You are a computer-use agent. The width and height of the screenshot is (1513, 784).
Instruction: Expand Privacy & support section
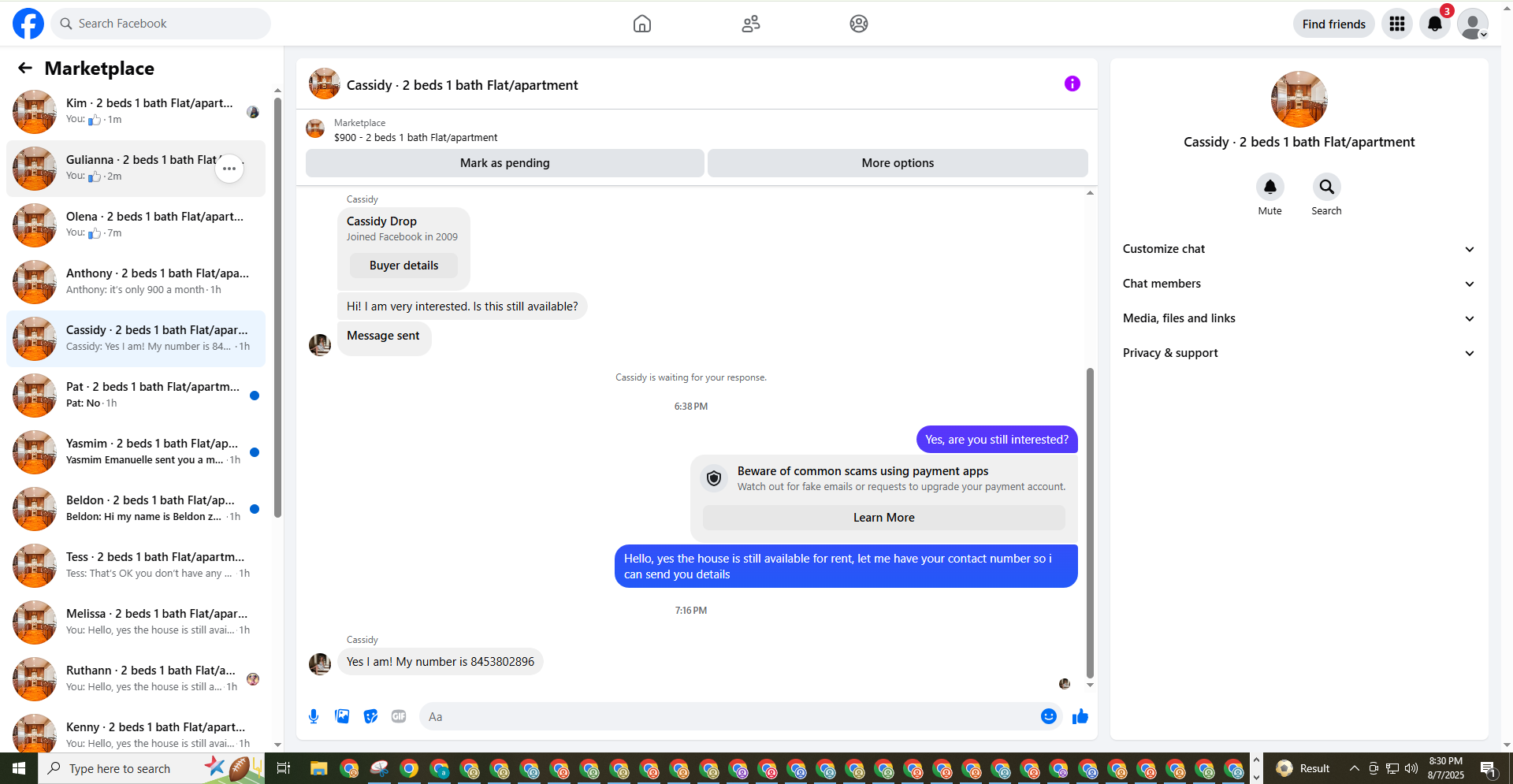pos(1299,353)
